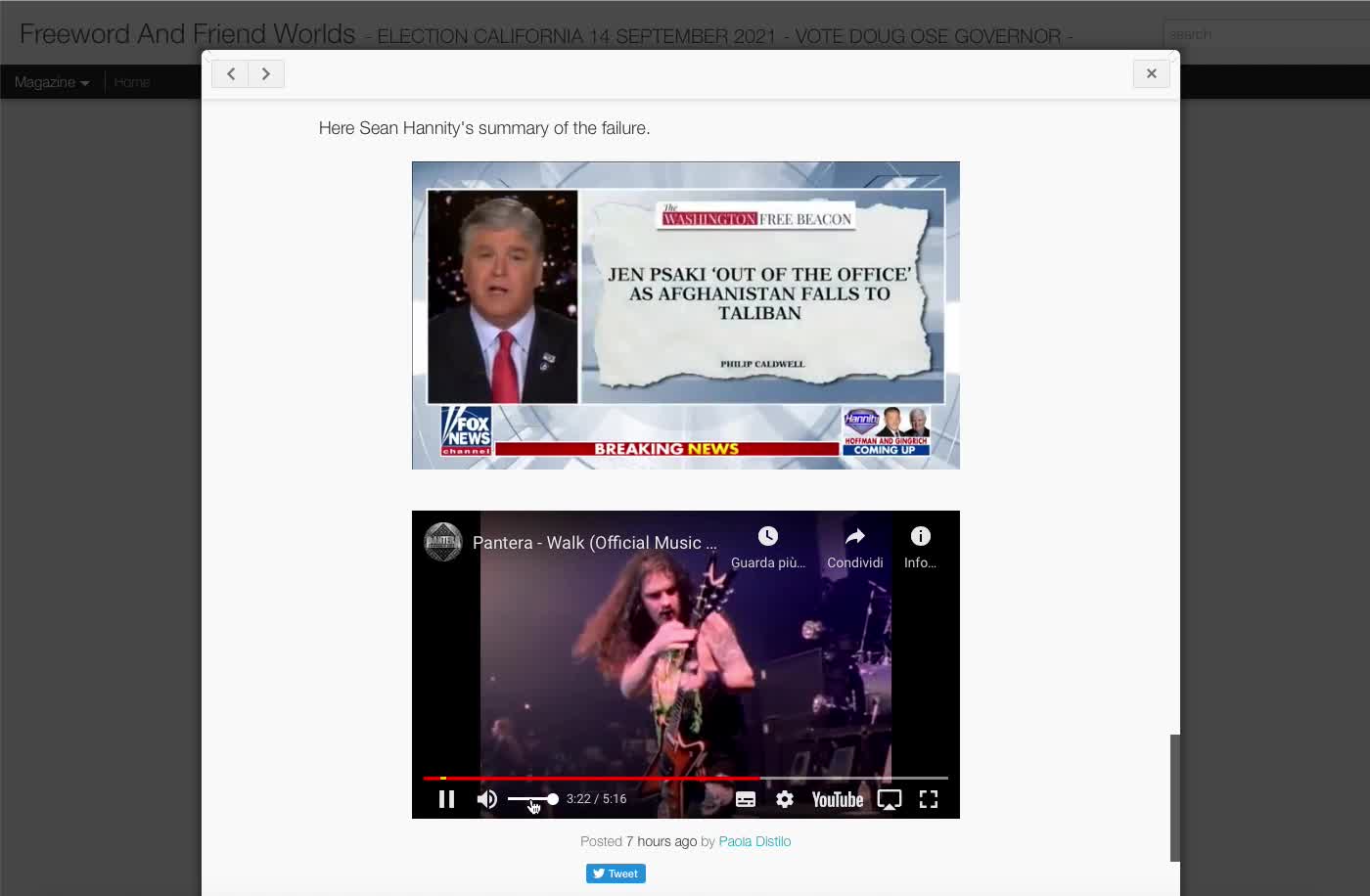
Task: Click the Guarda più tardi clock icon
Action: click(768, 536)
